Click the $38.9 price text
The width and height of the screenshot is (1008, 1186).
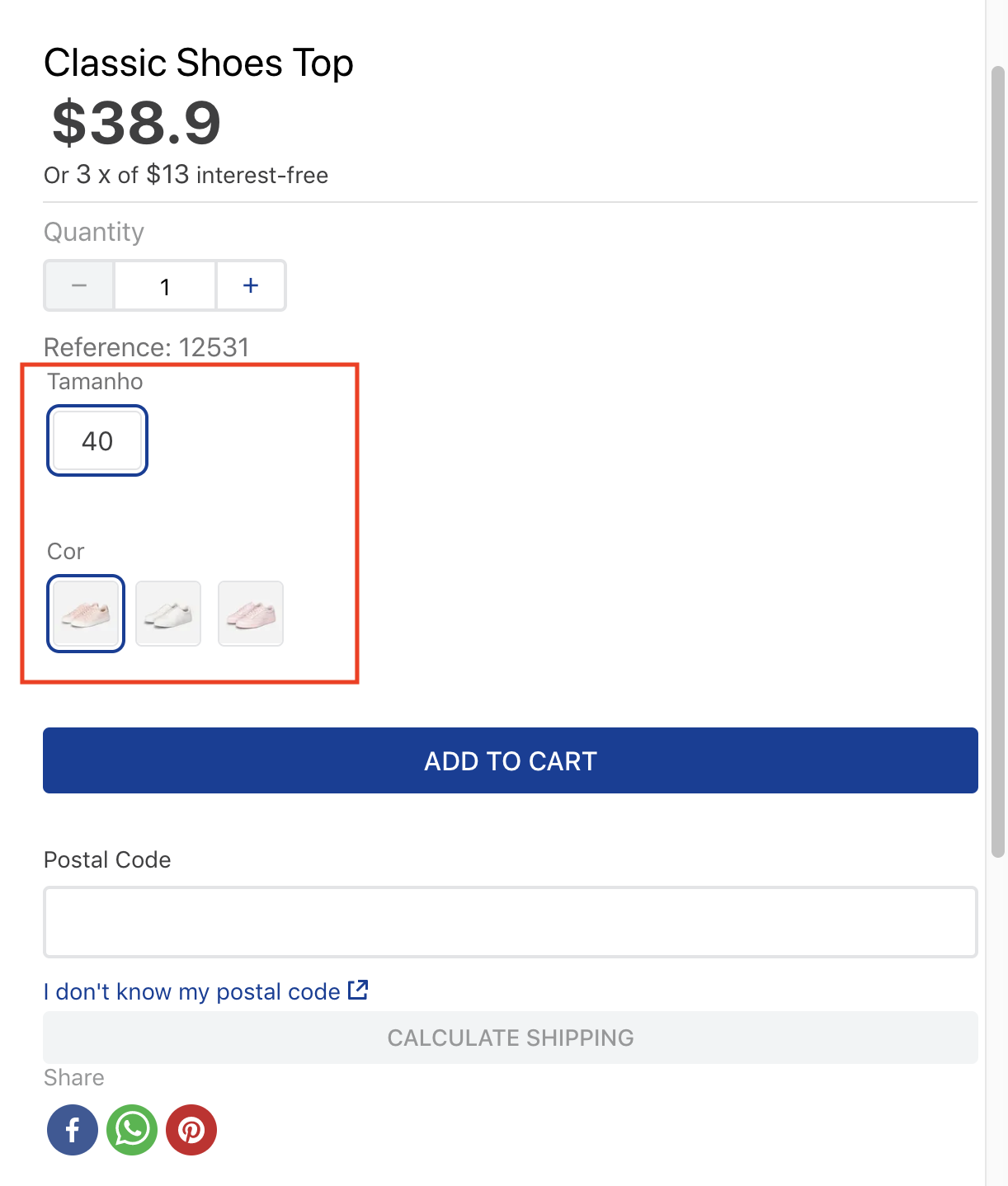pos(137,123)
